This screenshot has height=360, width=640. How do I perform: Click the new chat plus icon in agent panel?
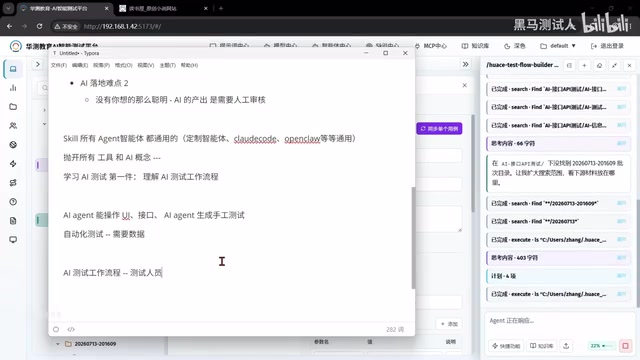click(x=584, y=65)
